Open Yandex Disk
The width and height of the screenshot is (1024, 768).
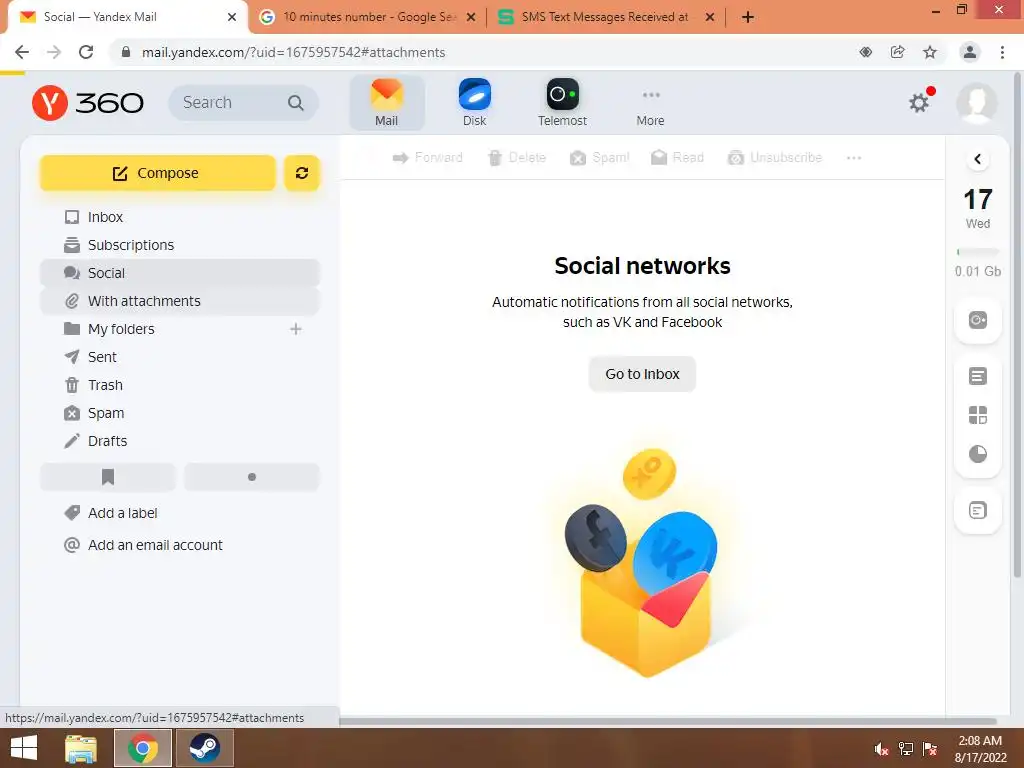(474, 103)
